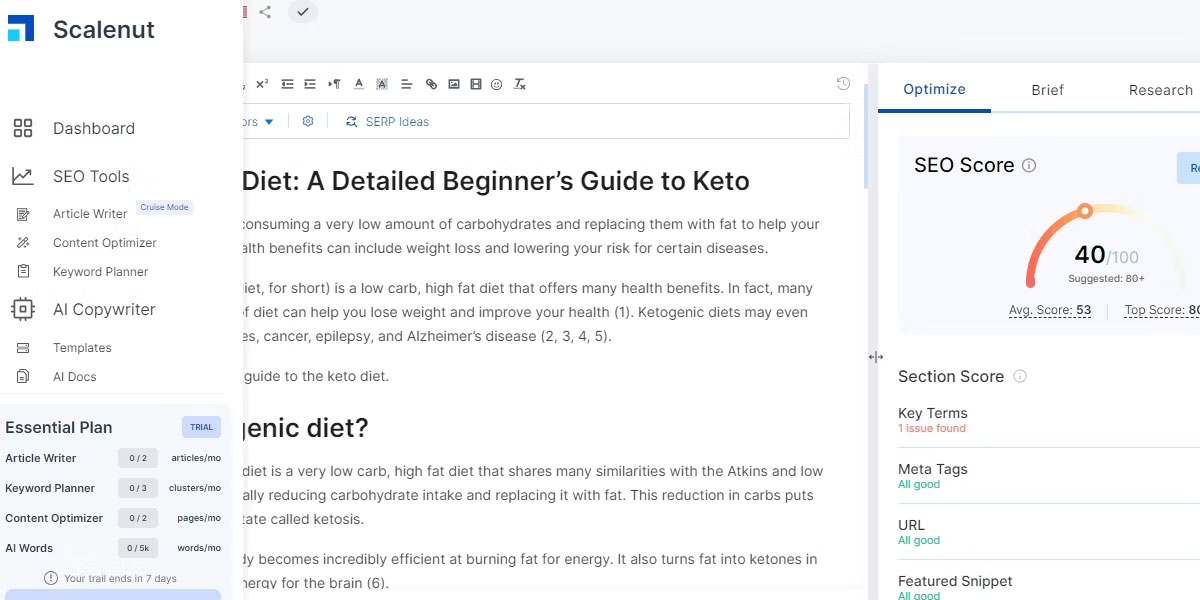The height and width of the screenshot is (600, 1200).
Task: Click the Dashboard grid icon
Action: tap(23, 128)
